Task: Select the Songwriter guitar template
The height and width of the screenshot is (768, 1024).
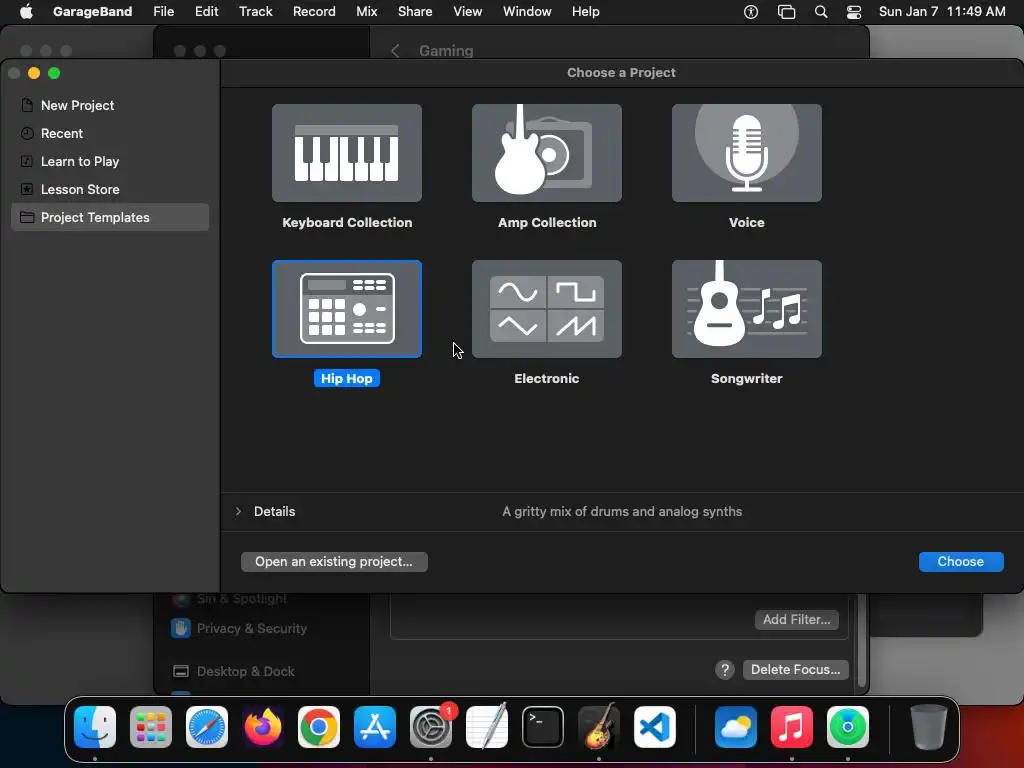Action: (x=746, y=309)
